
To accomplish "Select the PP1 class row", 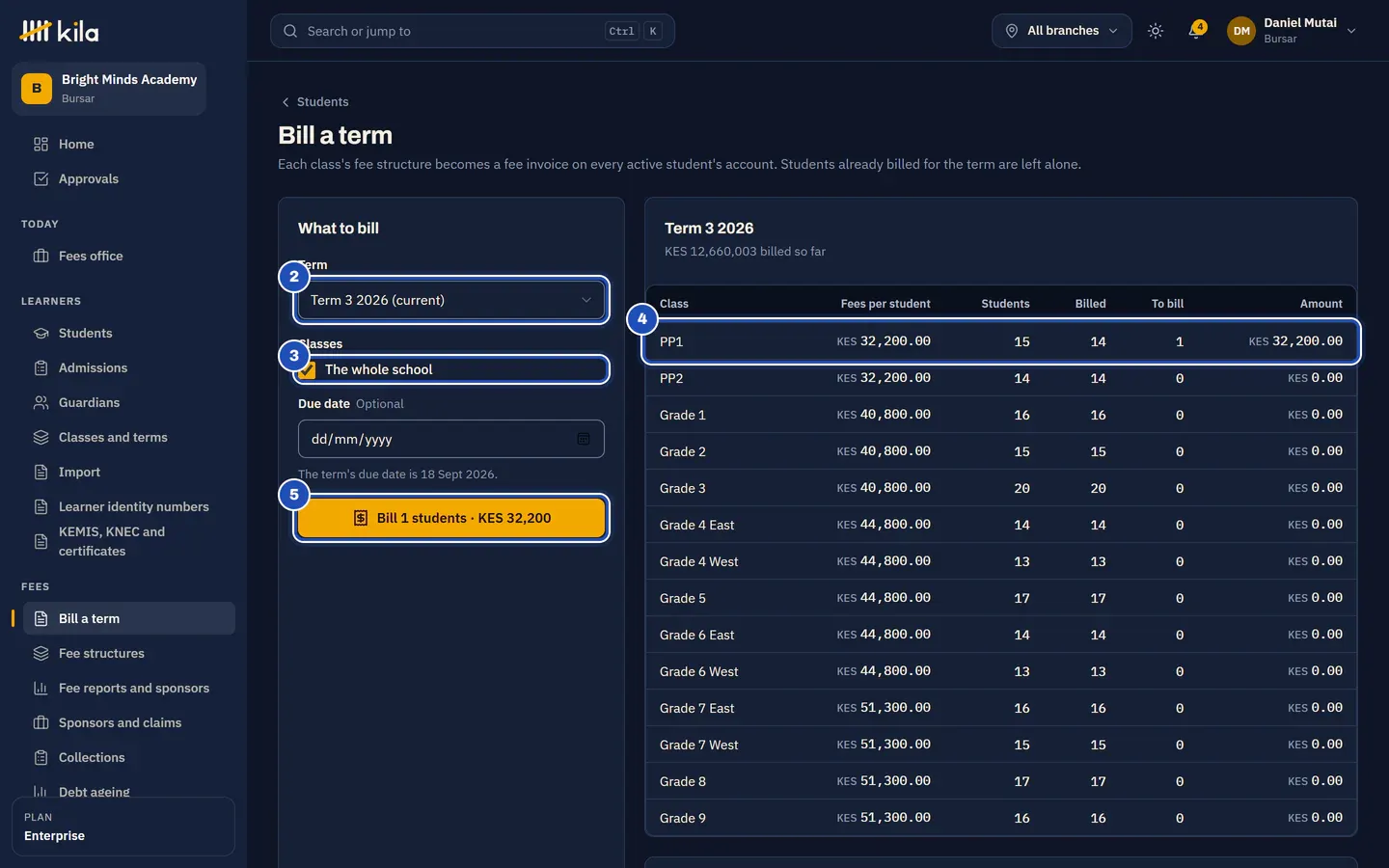I will click(x=1001, y=341).
